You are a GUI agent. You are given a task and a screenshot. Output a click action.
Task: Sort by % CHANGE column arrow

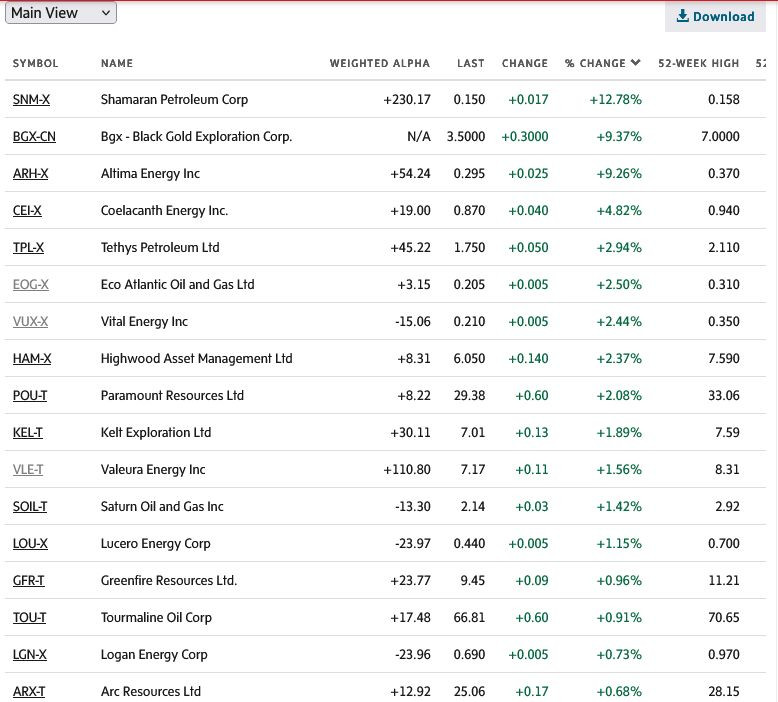(x=636, y=63)
